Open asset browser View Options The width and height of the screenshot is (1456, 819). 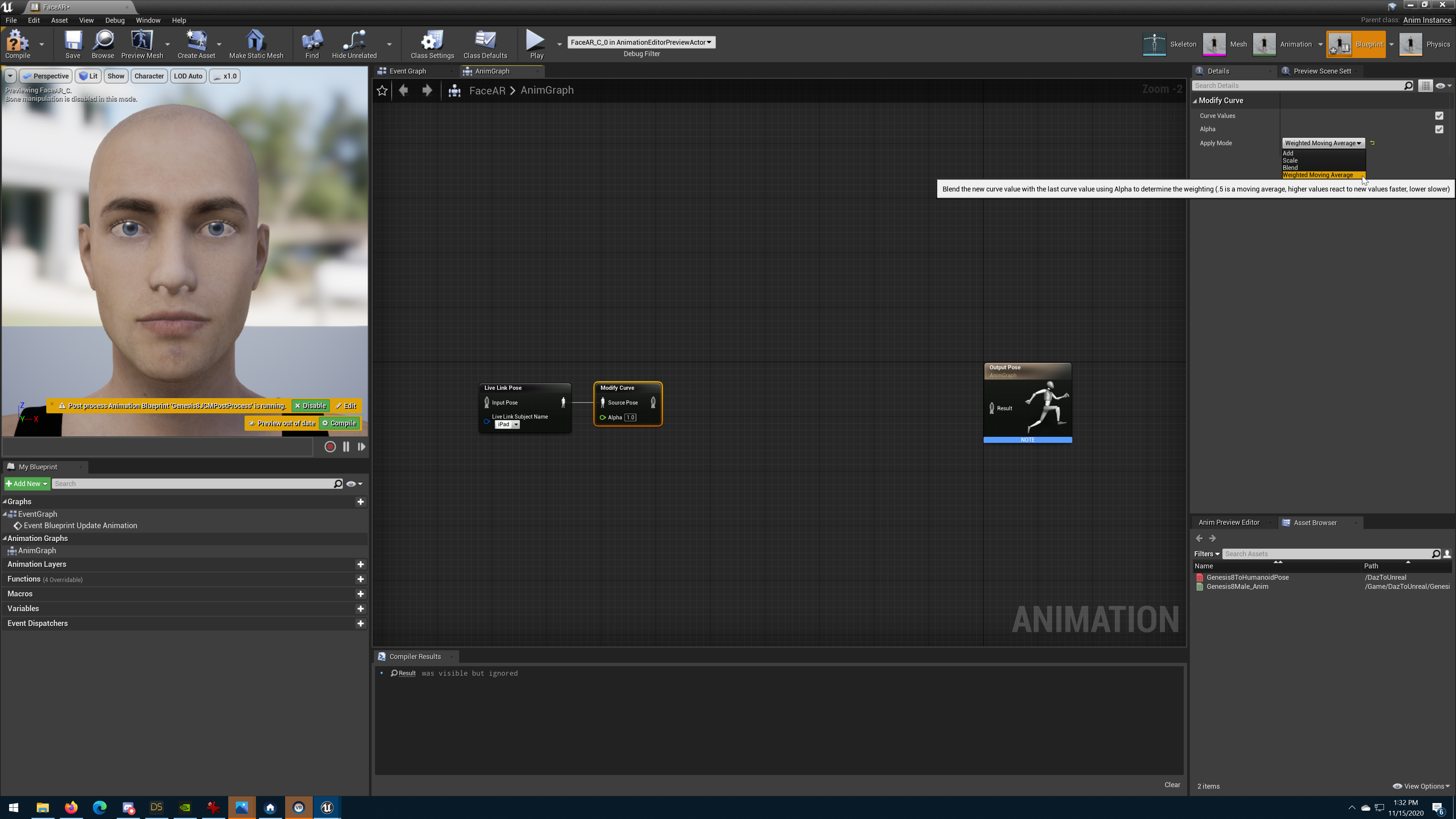point(1421,786)
